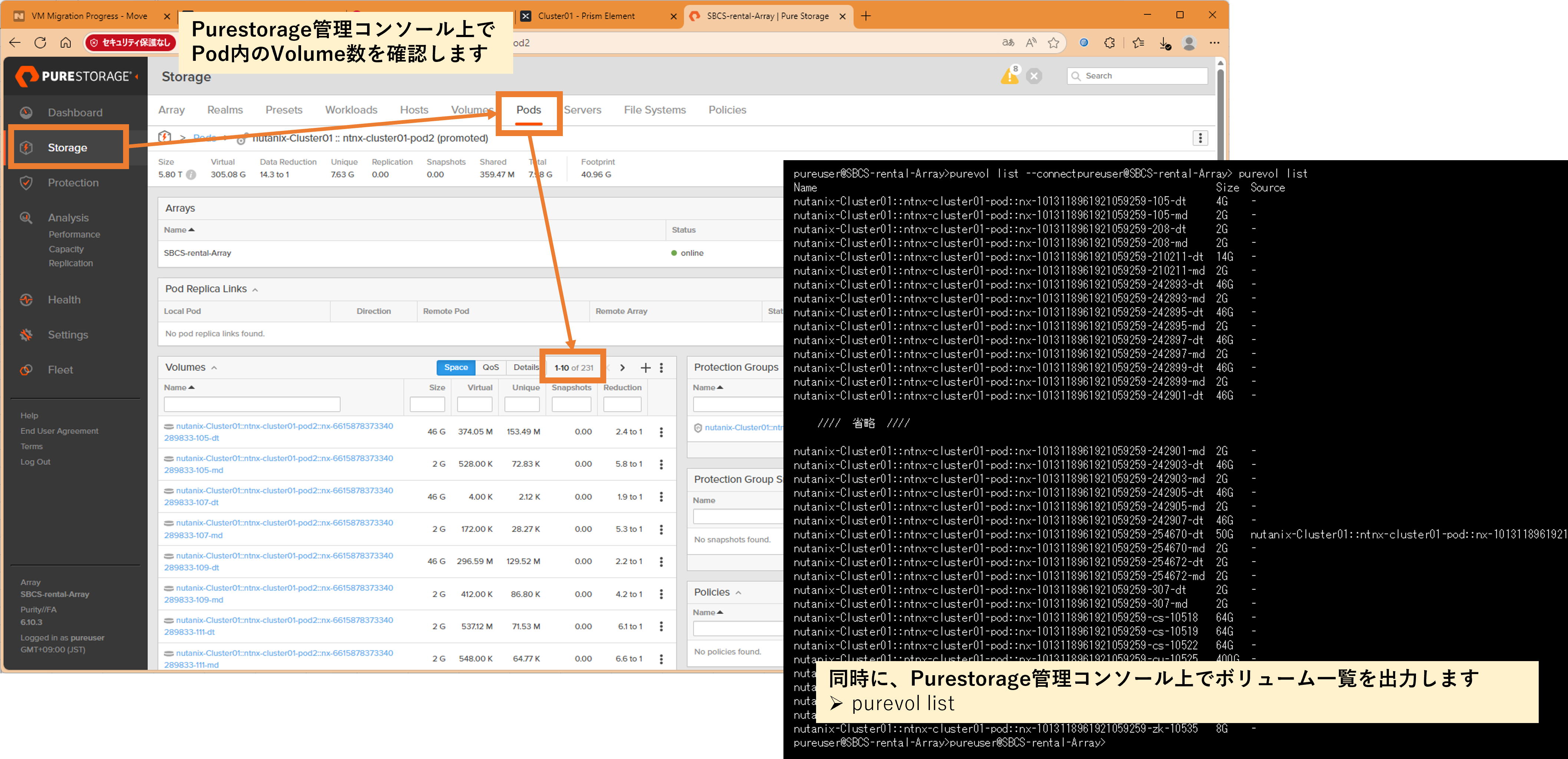Screen dimensions: 1568x759
Task: Go to next page of volumes
Action: click(x=622, y=367)
